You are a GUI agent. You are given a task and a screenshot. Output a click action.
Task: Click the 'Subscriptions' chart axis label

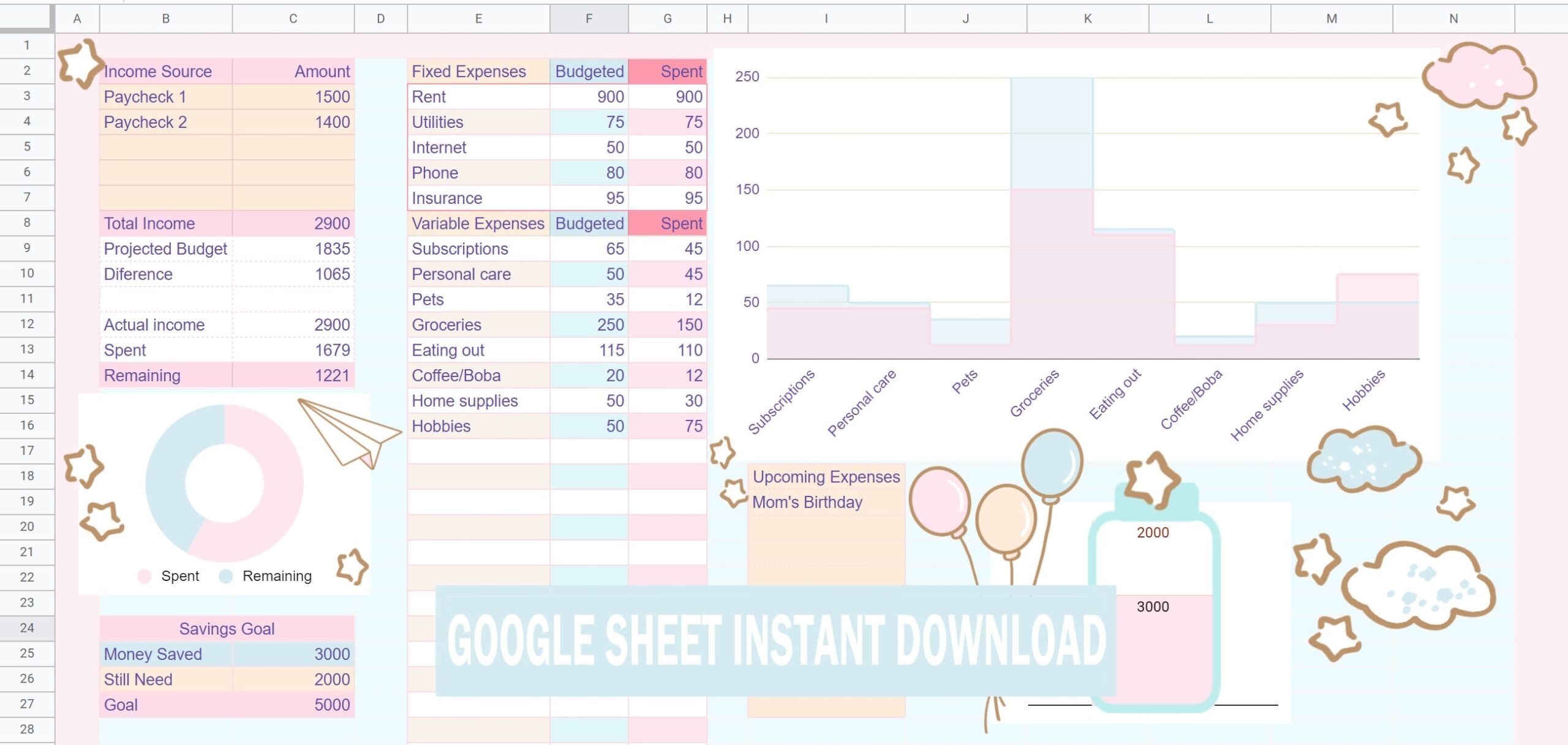(782, 402)
